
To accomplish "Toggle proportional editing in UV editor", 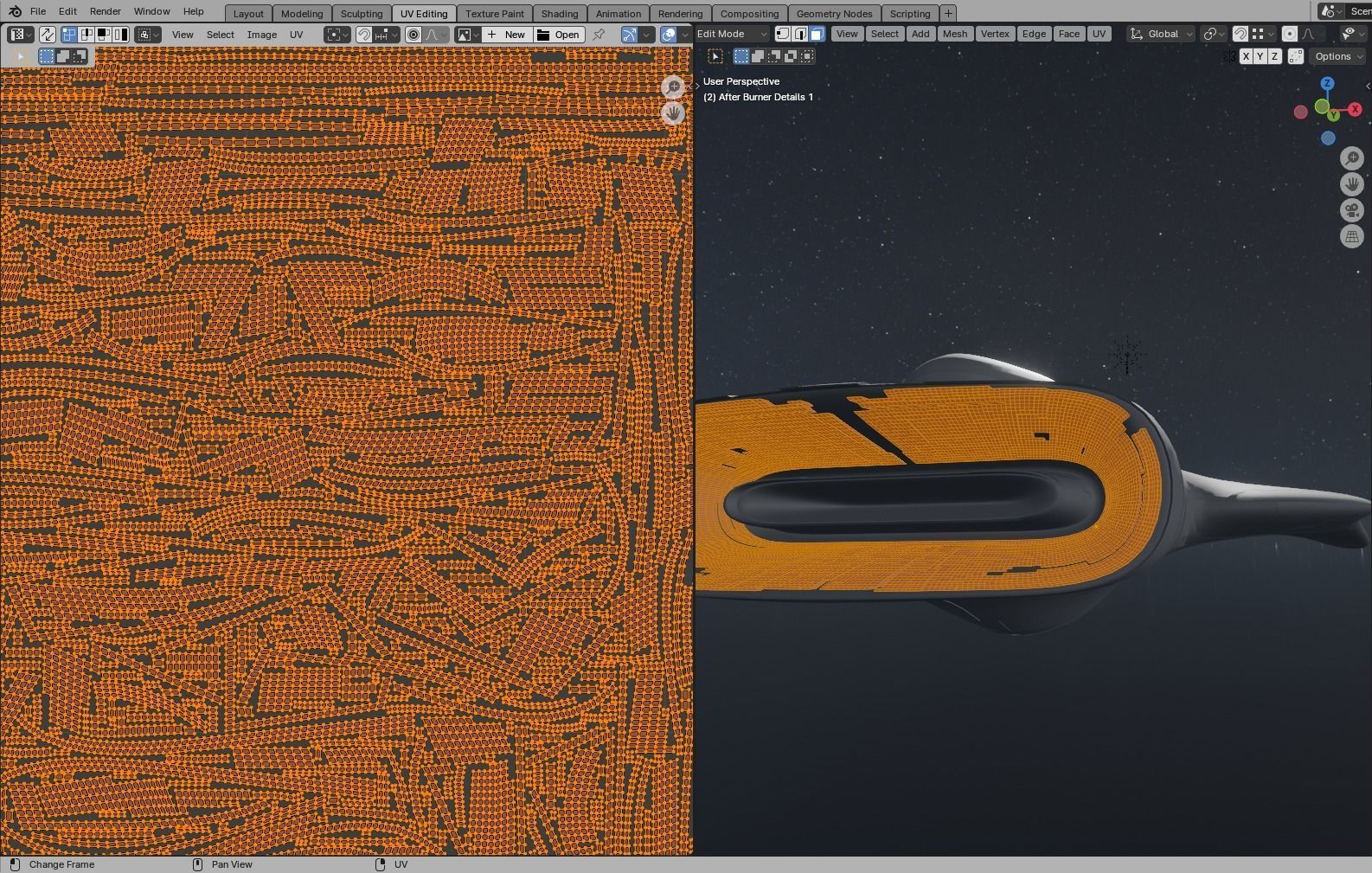I will (414, 35).
